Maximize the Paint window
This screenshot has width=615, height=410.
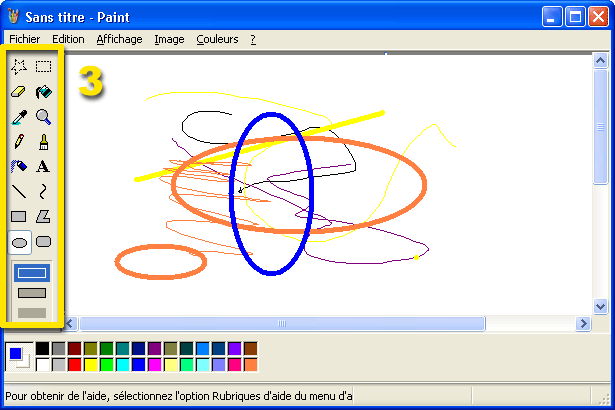click(x=575, y=17)
